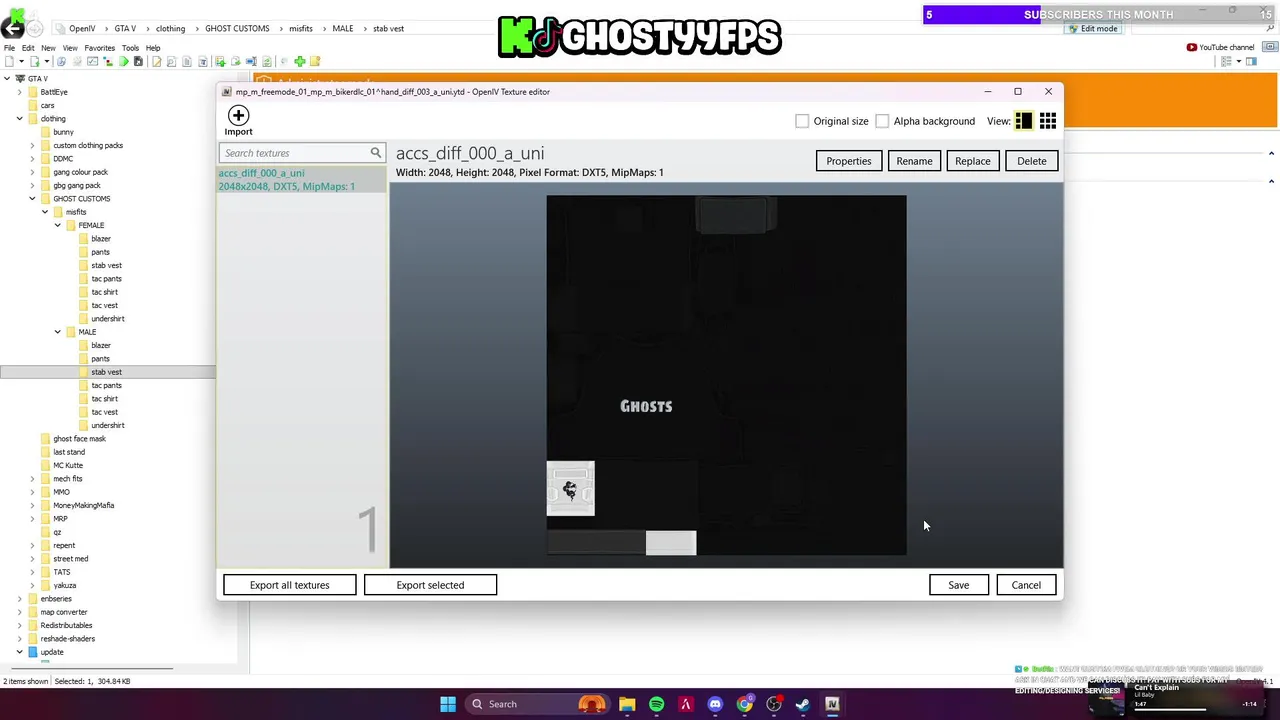Screen dimensions: 1280x720
Task: Collapse the GHOST CUSTOMS folder
Action: (x=32, y=198)
